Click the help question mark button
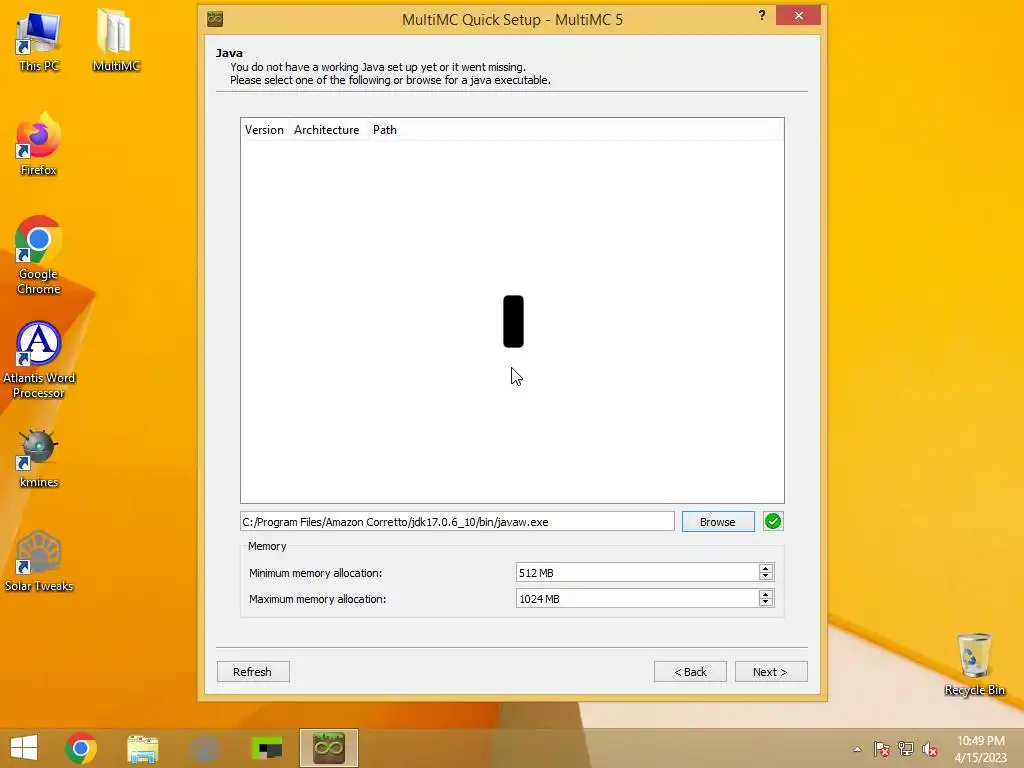Screen dimensions: 1024x768 point(761,15)
